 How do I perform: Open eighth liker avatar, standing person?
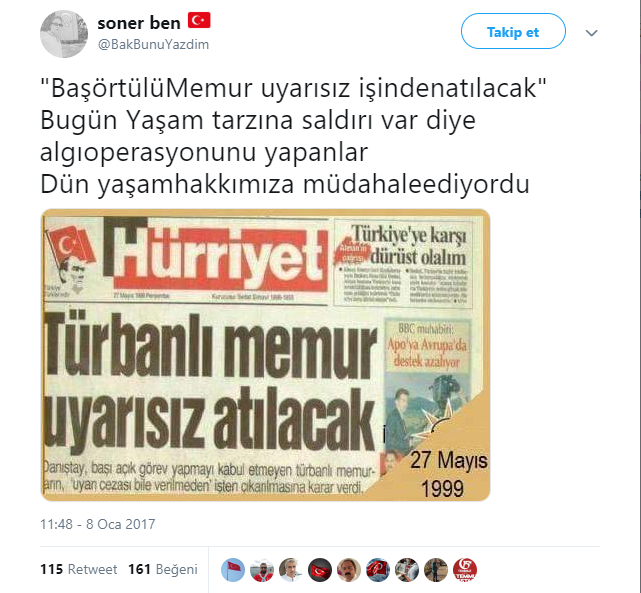[x=436, y=570]
